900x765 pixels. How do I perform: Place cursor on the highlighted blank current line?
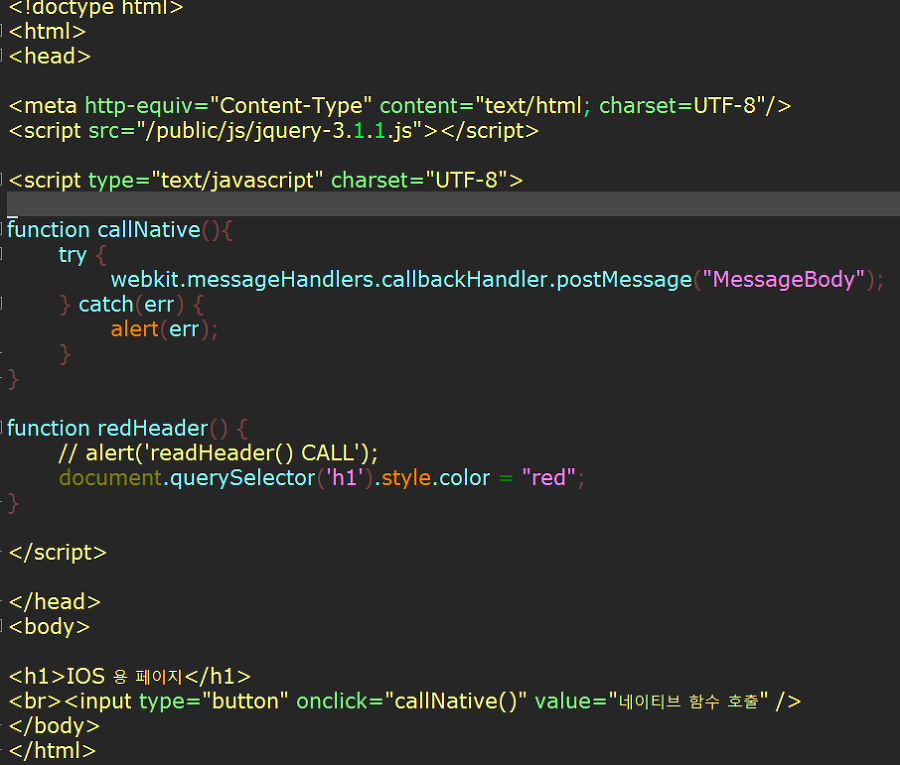(x=453, y=204)
